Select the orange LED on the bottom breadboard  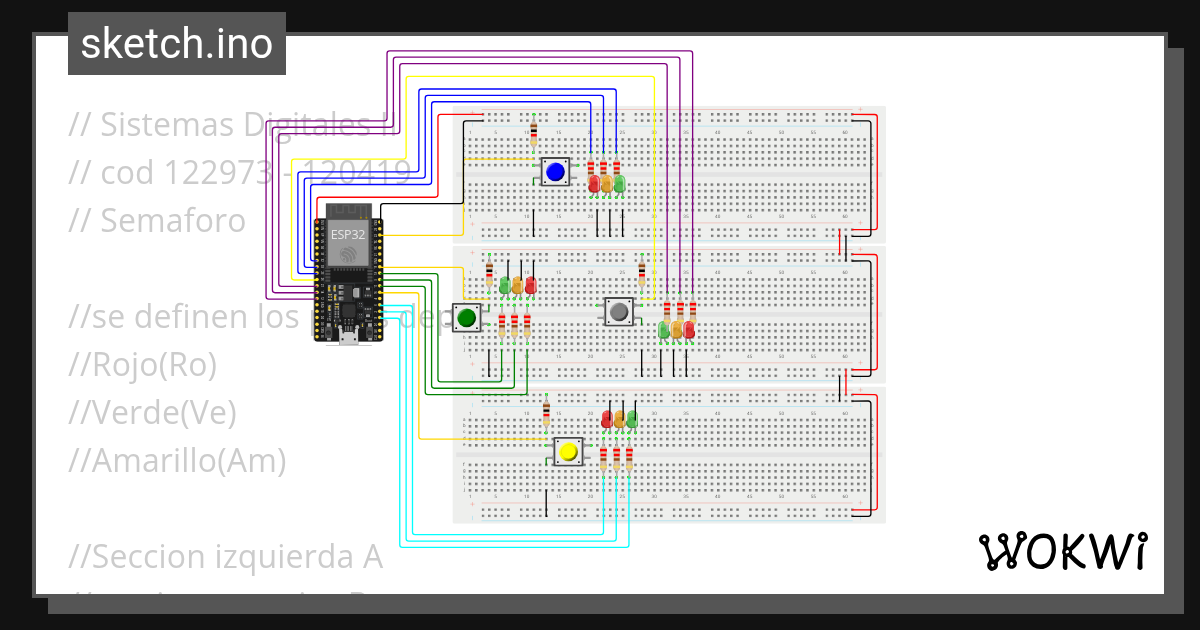click(x=620, y=420)
